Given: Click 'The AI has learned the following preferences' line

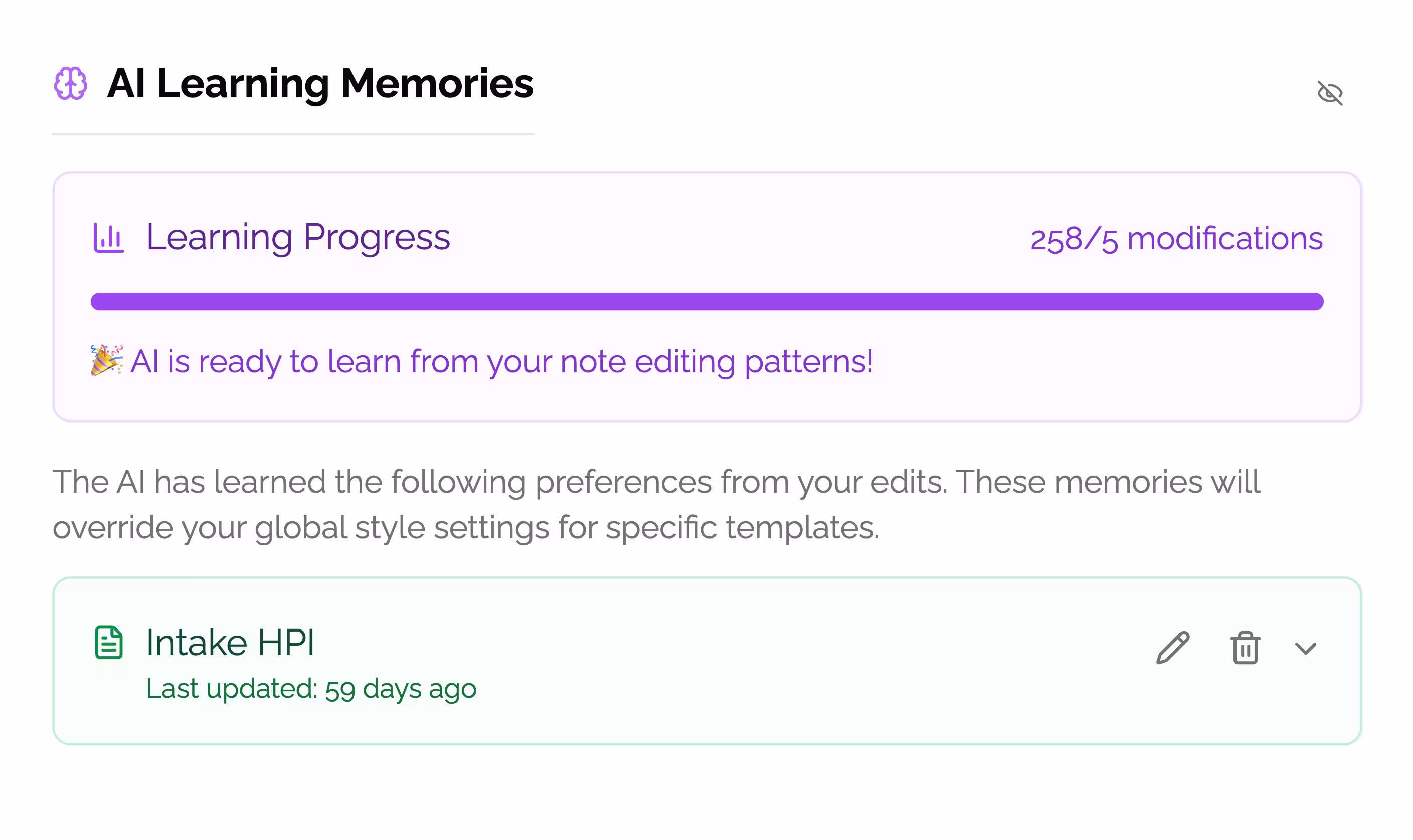Looking at the screenshot, I should click(655, 482).
